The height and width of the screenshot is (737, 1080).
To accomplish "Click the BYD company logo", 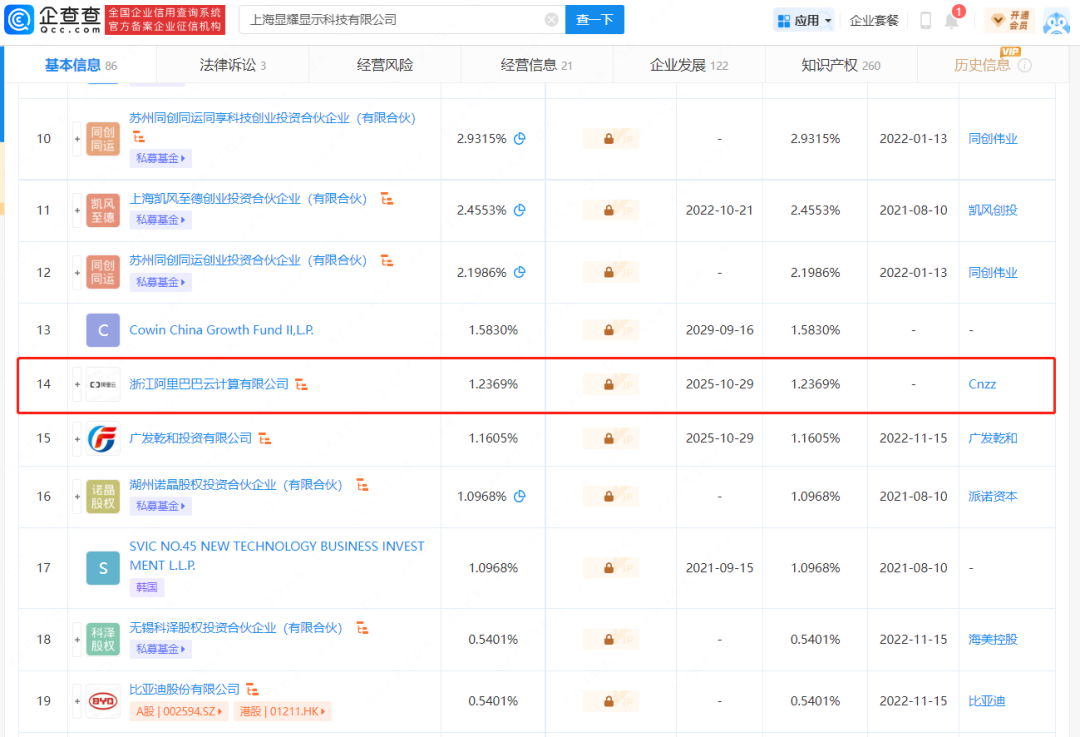I will coord(103,701).
